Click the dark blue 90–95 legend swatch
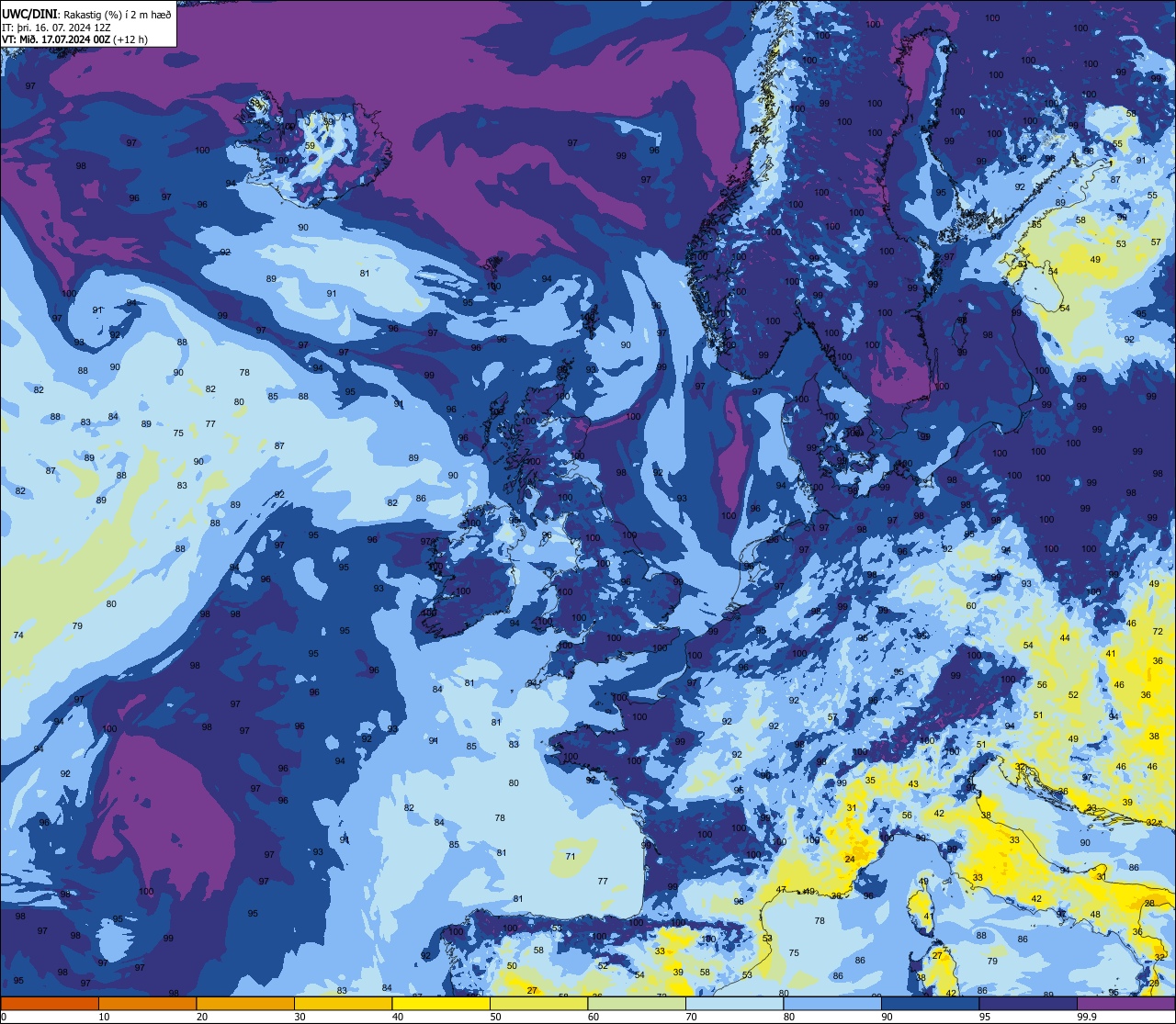This screenshot has width=1176, height=1024. pyautogui.click(x=930, y=1003)
